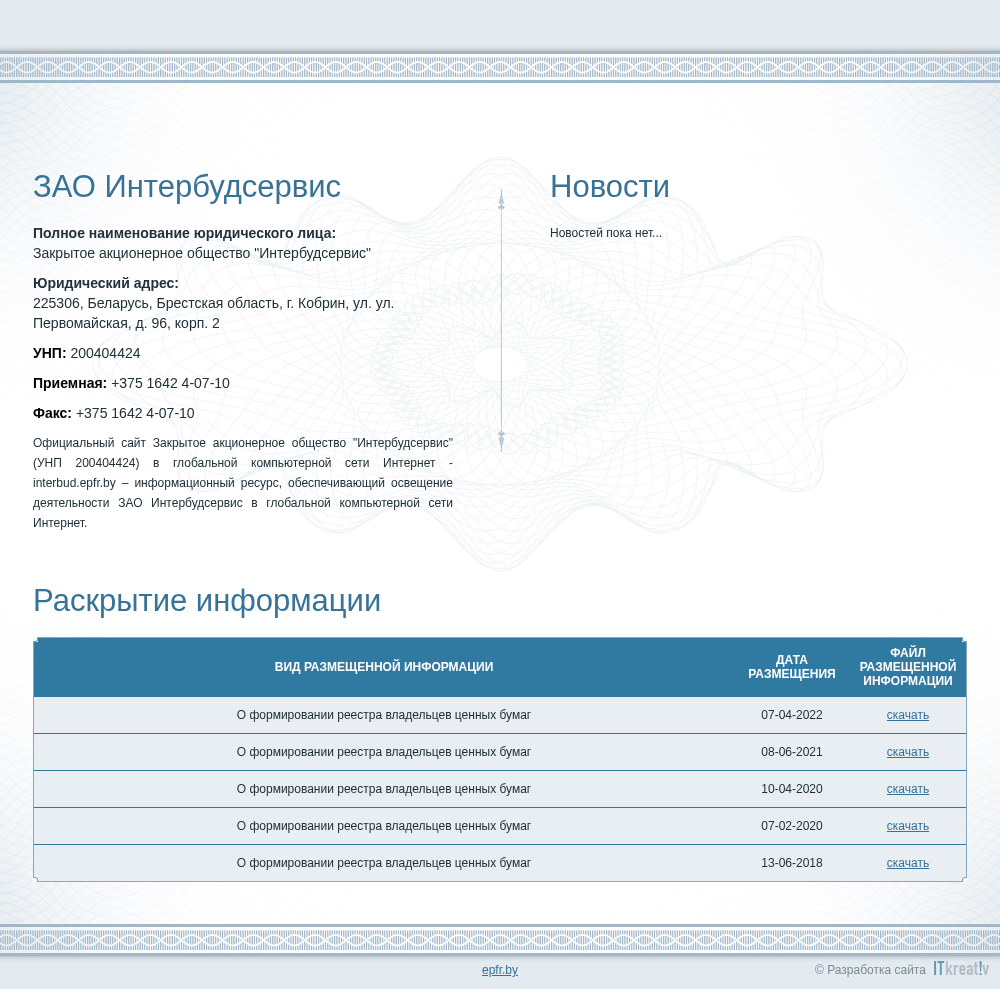This screenshot has height=989, width=1000.
Task: Click the ЗАО Интербудсервис heading
Action: (187, 187)
